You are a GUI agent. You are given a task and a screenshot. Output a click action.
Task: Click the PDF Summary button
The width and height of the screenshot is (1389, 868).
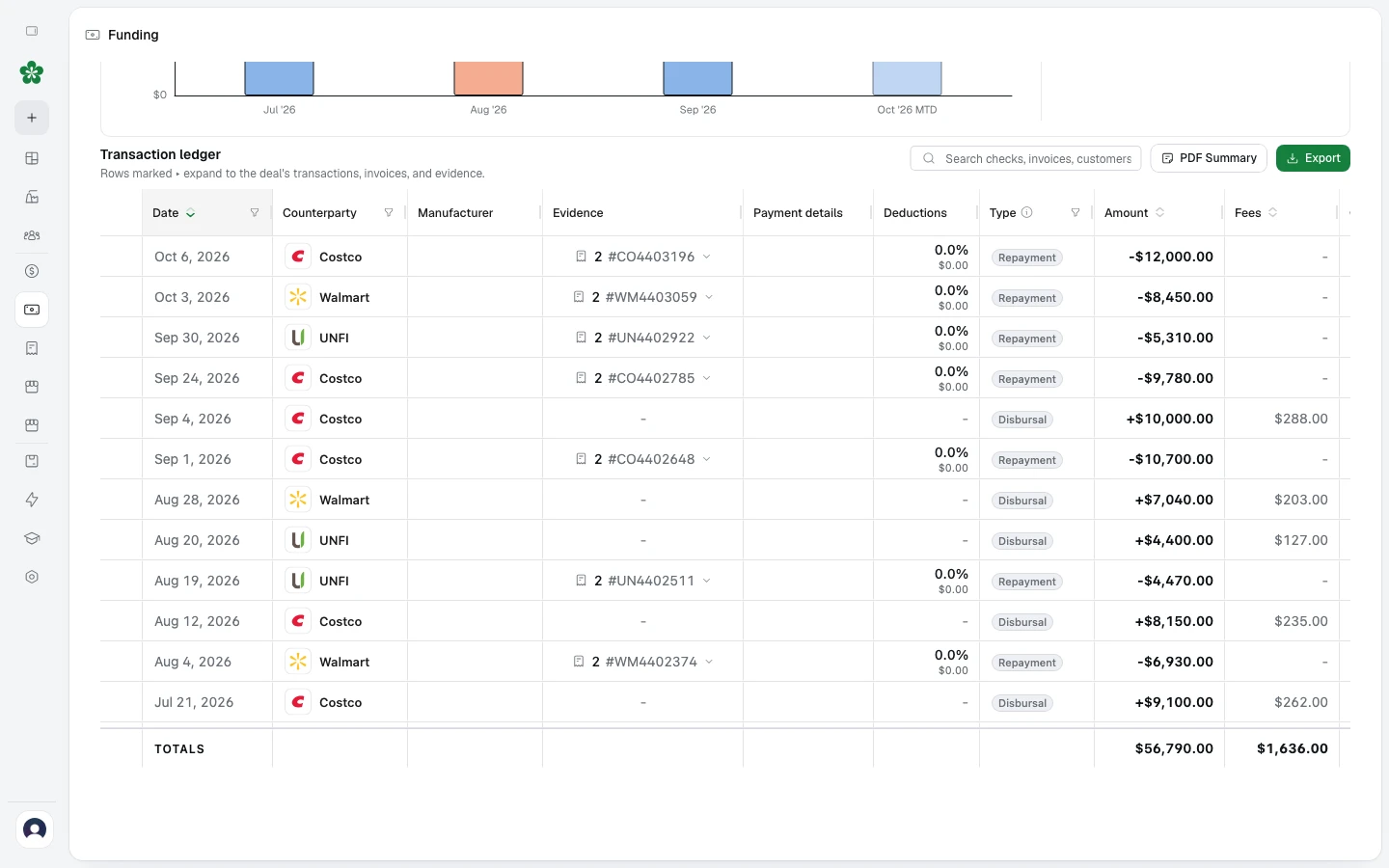click(1209, 158)
